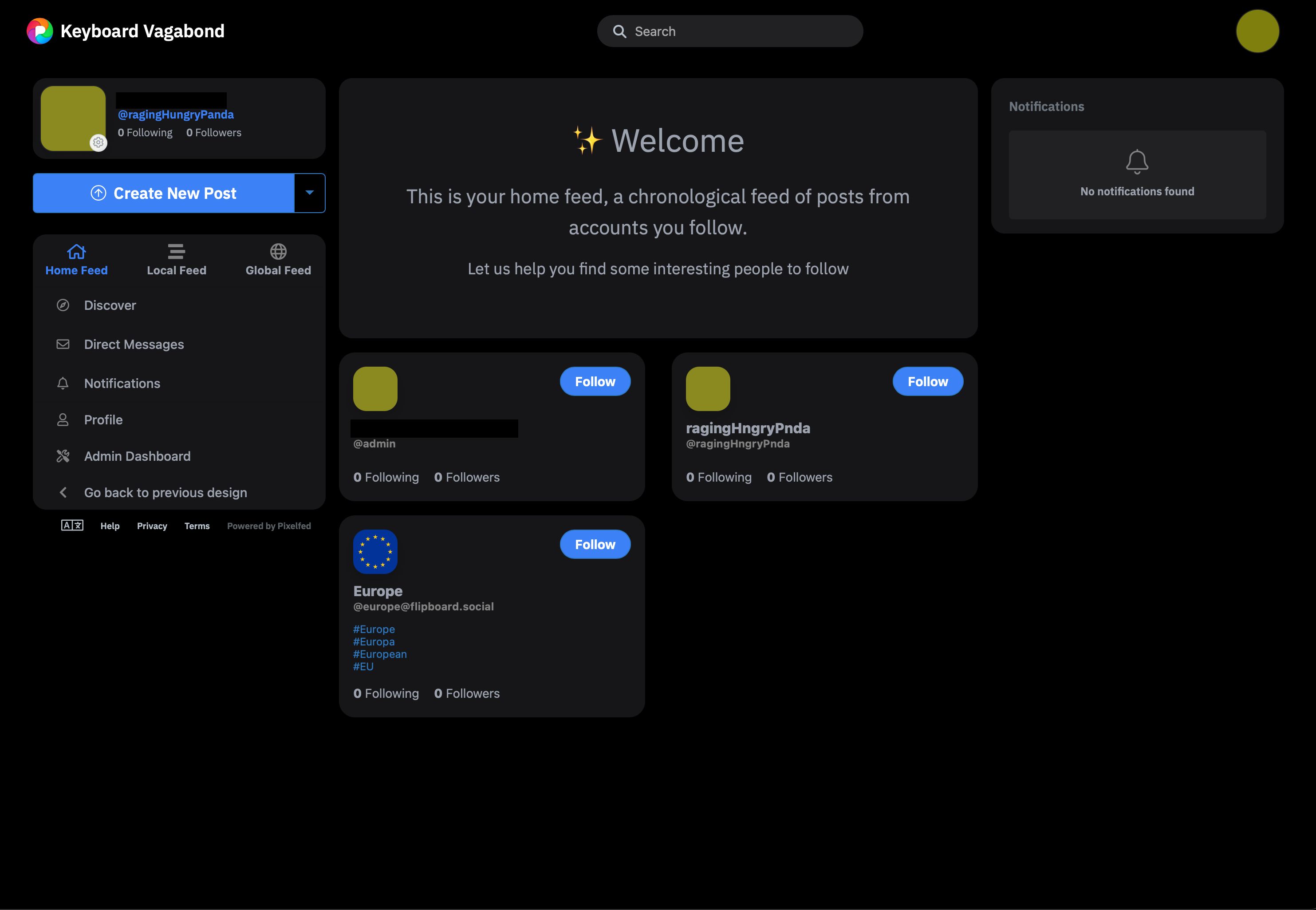Screen dimensions: 1316x910
Task: Switch to the Global Feed tab
Action: [x=278, y=259]
